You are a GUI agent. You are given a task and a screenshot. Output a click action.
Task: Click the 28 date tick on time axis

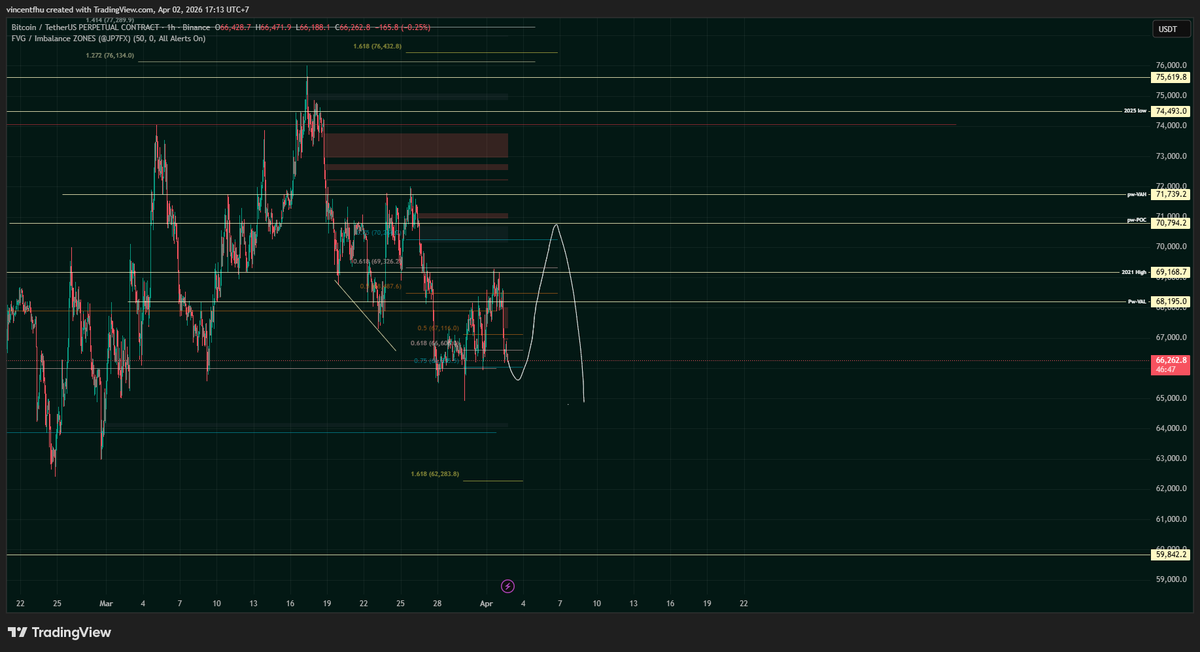[438, 604]
